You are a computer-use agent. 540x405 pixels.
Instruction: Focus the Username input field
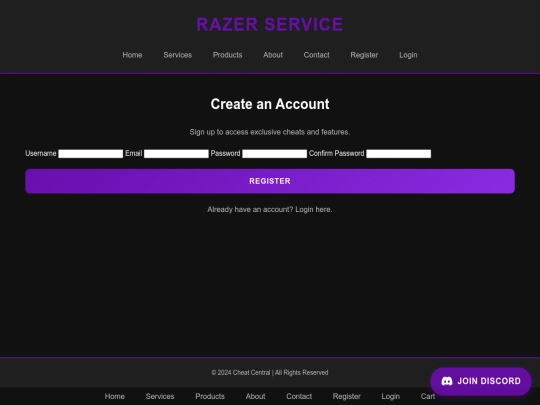[91, 154]
